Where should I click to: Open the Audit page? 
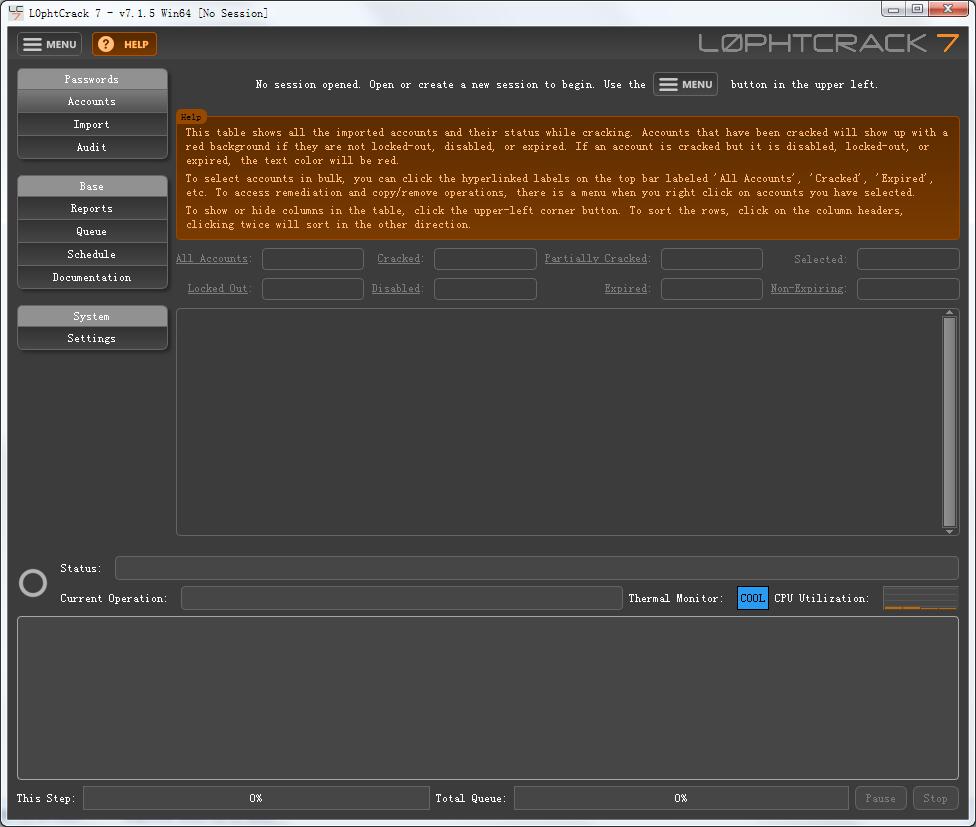(x=92, y=147)
